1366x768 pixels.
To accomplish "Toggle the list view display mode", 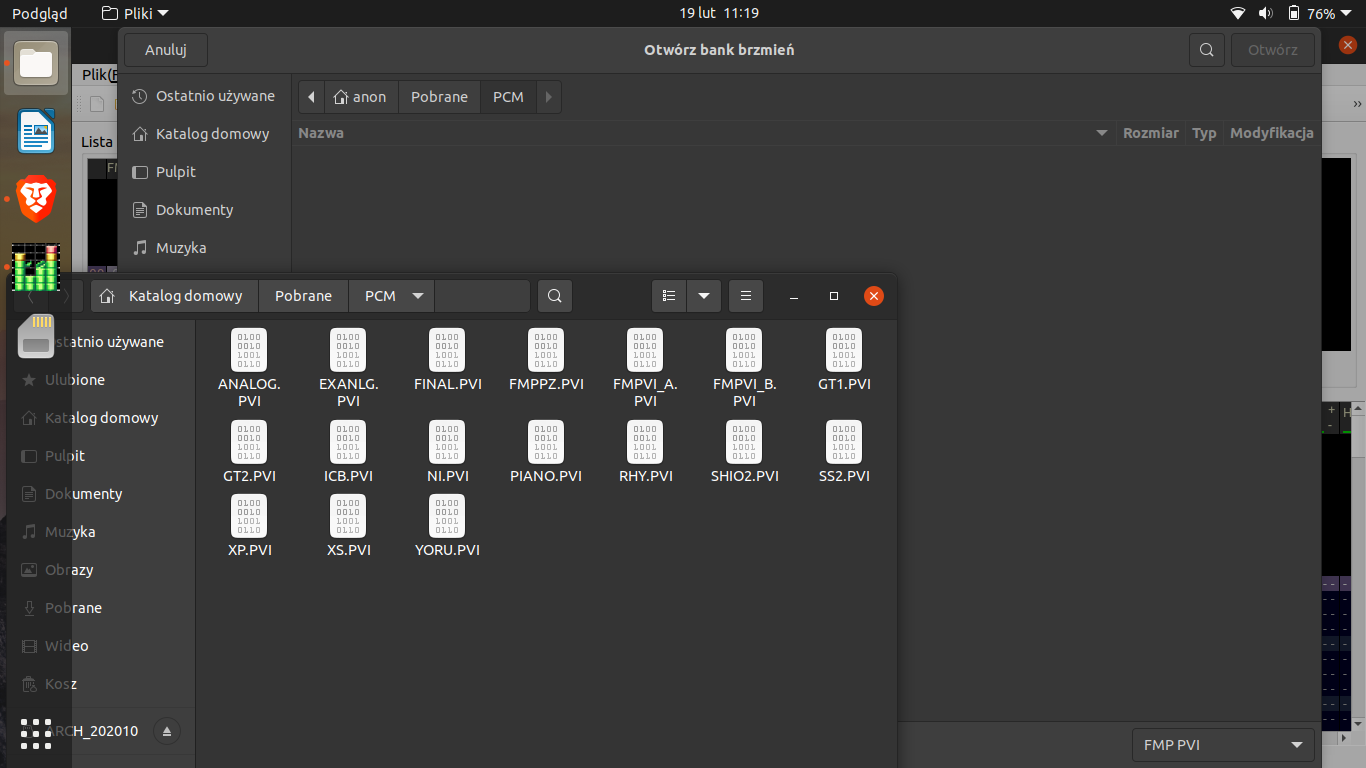I will click(x=668, y=296).
